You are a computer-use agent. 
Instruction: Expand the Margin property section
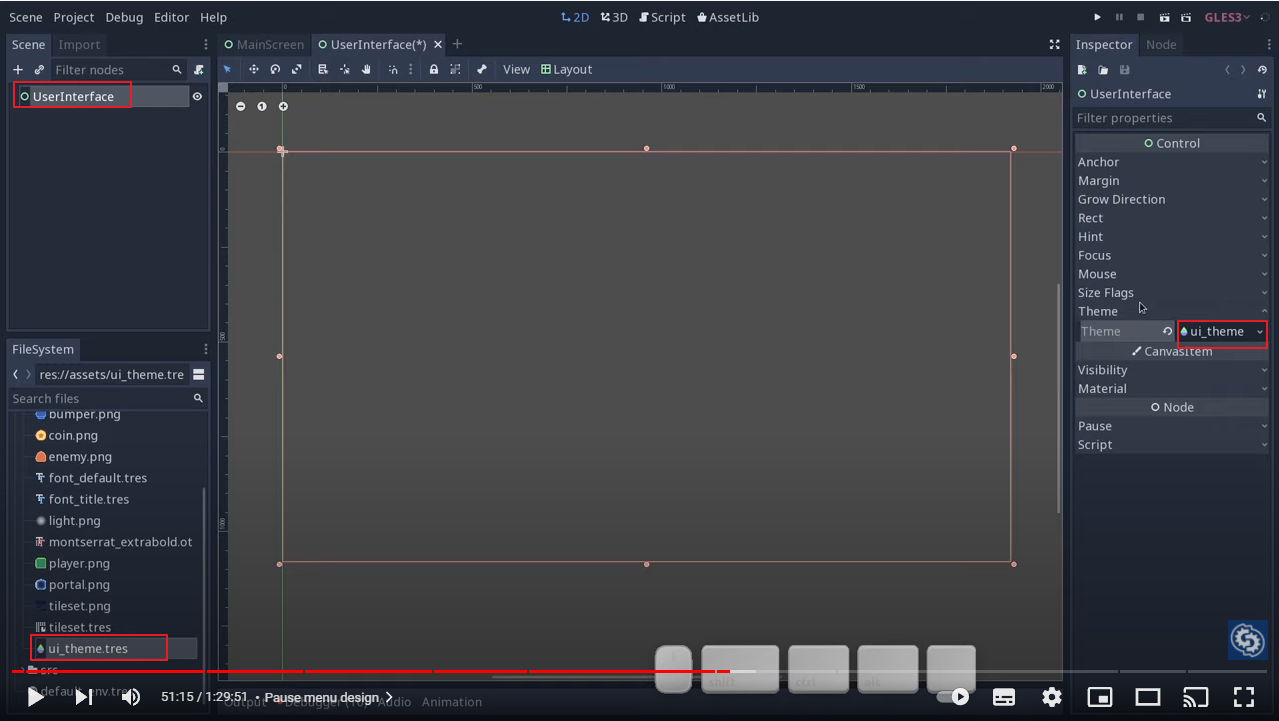1172,181
